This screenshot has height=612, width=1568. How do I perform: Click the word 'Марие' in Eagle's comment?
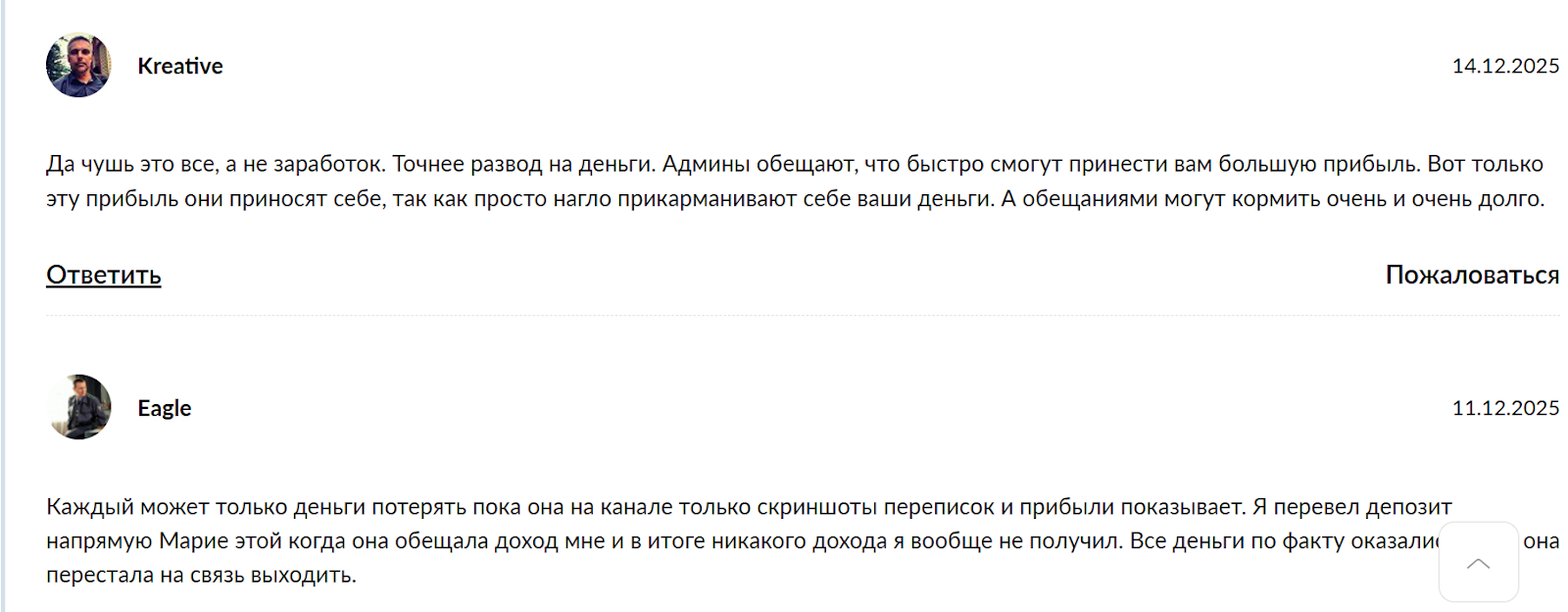coord(190,541)
